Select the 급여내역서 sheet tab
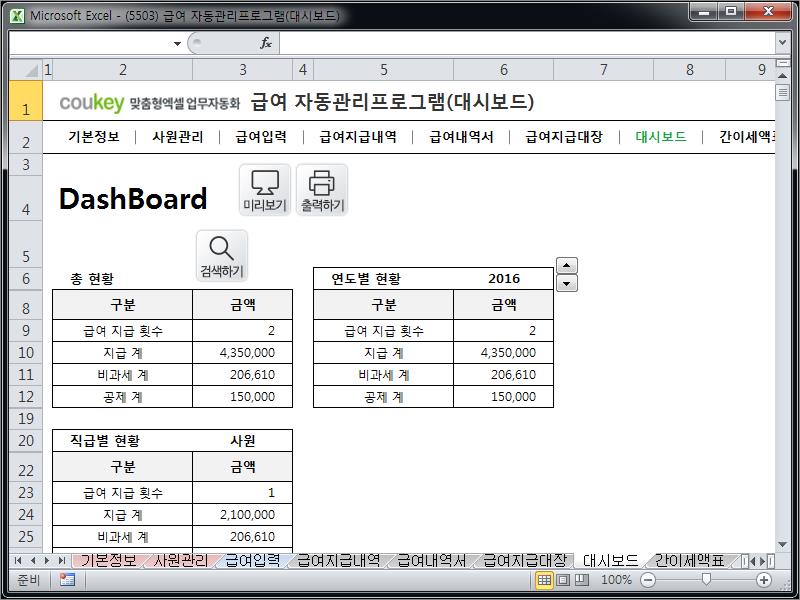This screenshot has width=800, height=600. pos(432,561)
